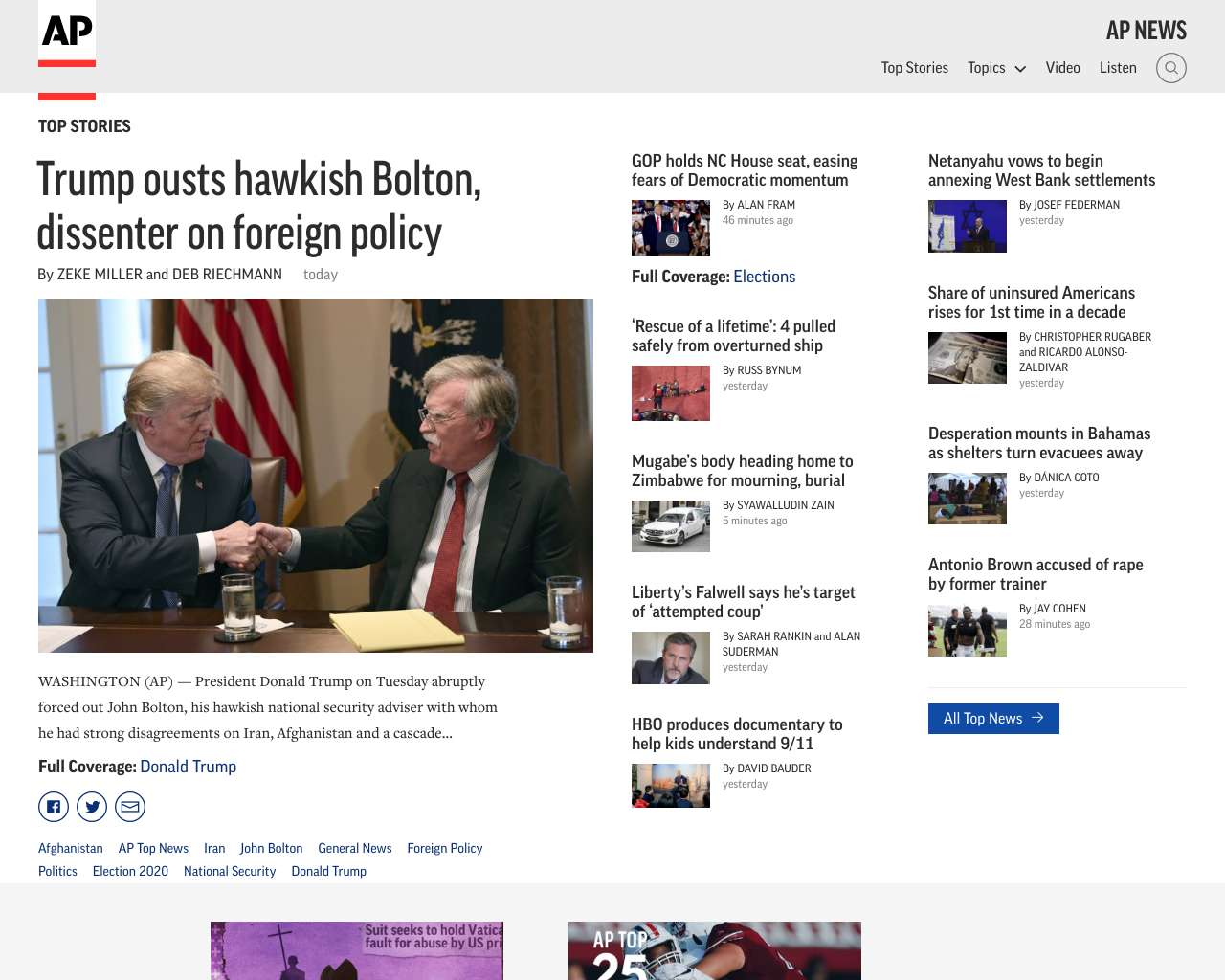This screenshot has width=1225, height=980.
Task: Read GOP holds NC House seat story
Action: click(x=745, y=170)
